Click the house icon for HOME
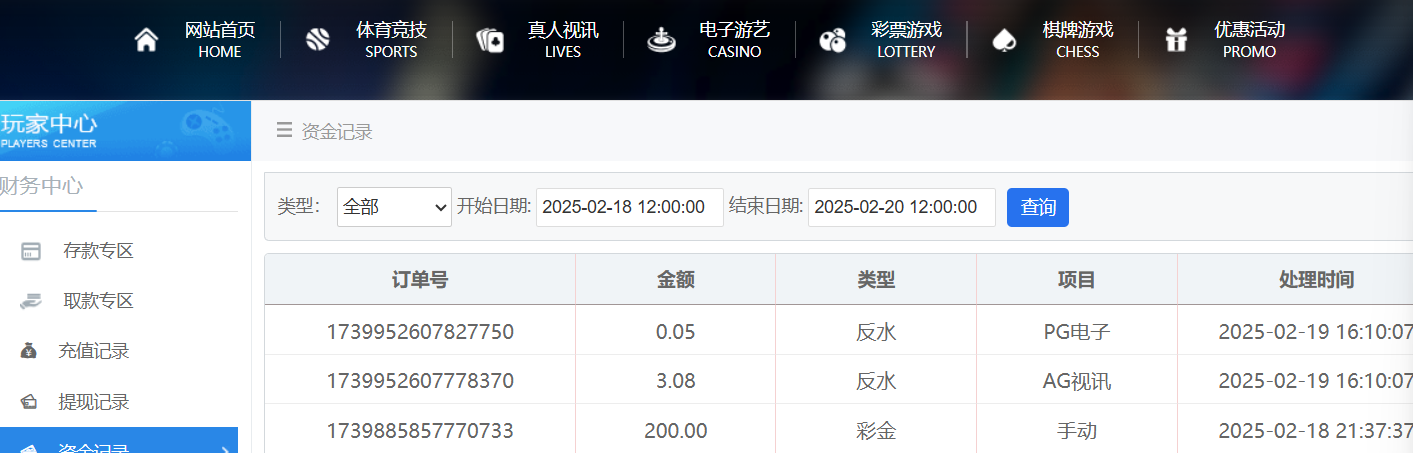The image size is (1413, 453). (x=146, y=40)
